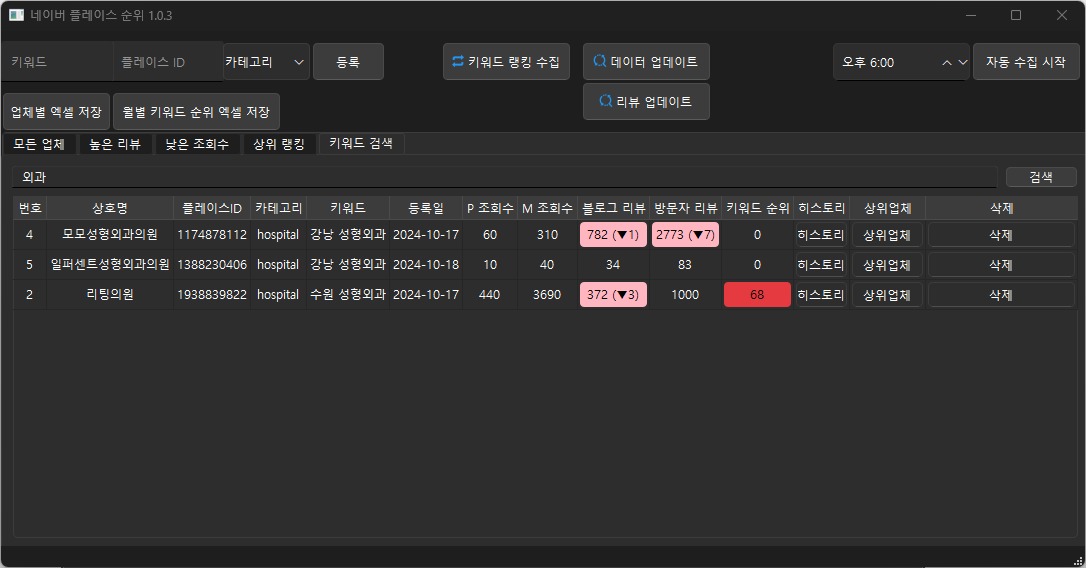Click the 수원 성형외과 keyword cell
Screen dimensions: 1086x568
(x=348, y=294)
